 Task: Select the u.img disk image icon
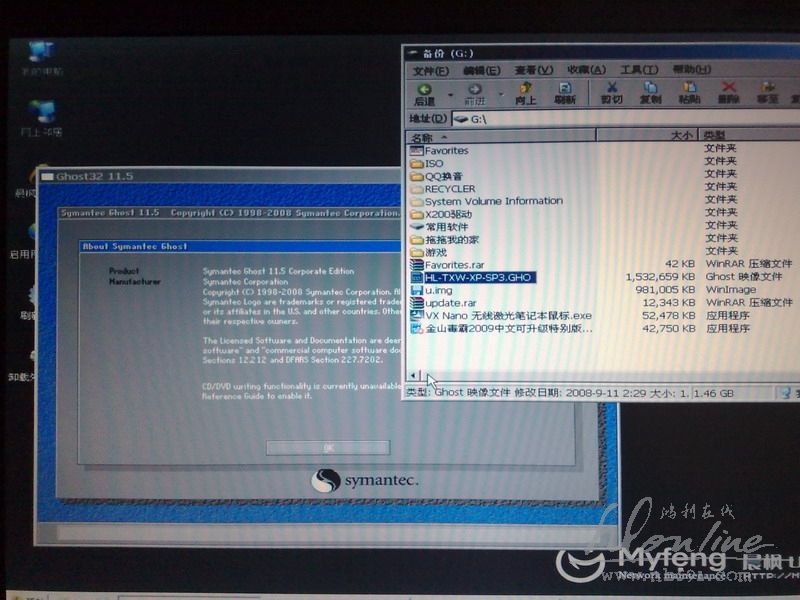tap(417, 290)
